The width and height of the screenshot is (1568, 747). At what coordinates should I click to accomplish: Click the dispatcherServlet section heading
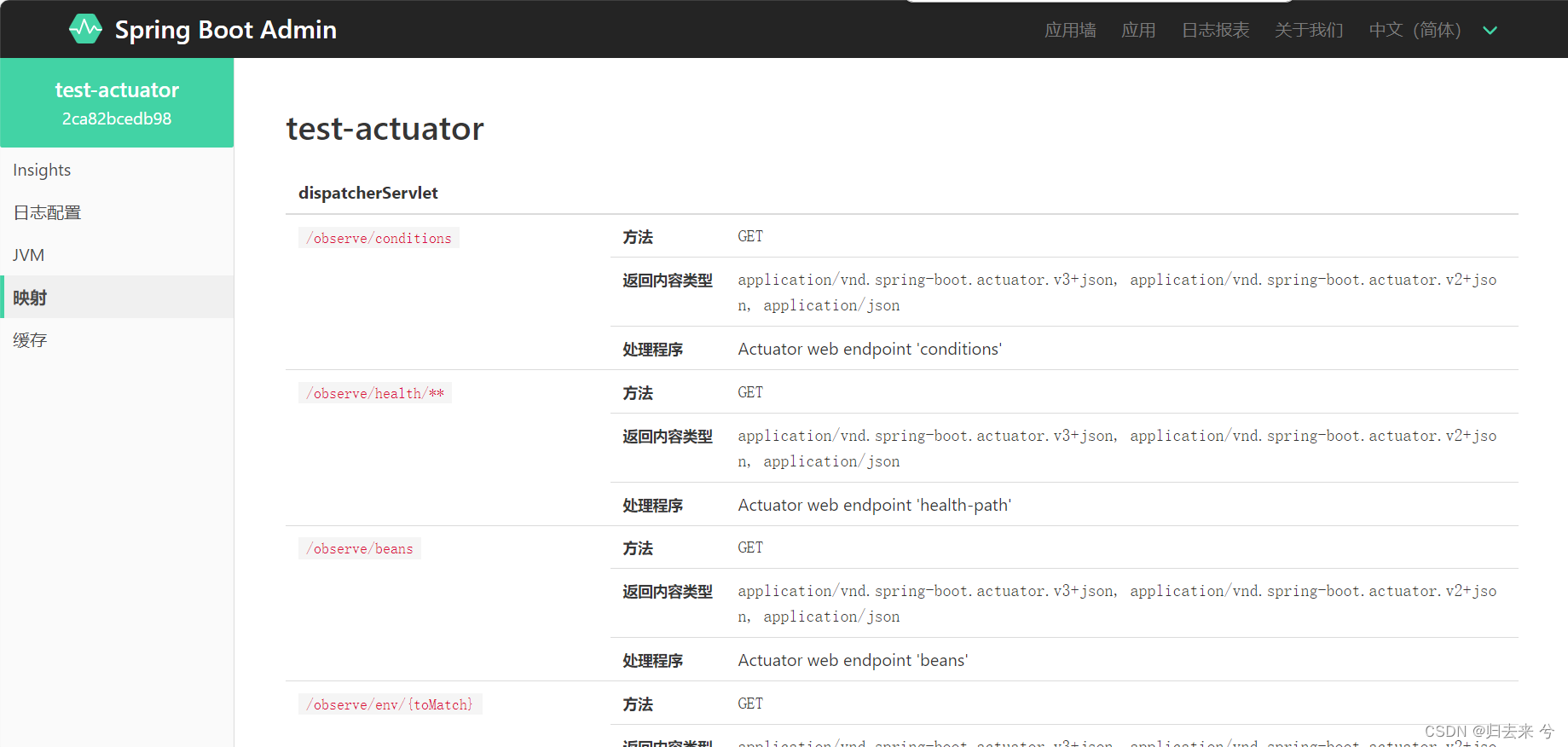pyautogui.click(x=368, y=193)
